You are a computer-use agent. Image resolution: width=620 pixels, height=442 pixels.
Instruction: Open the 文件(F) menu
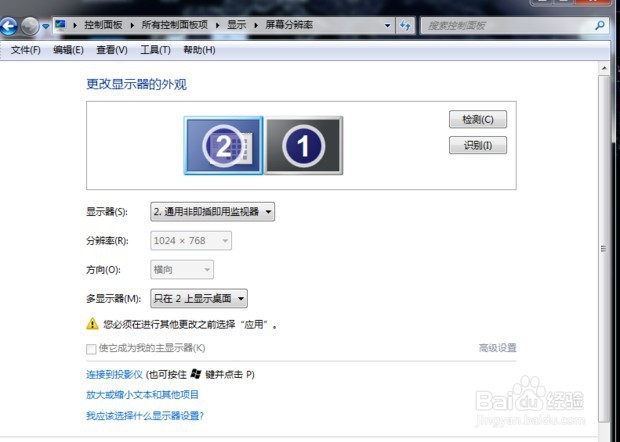pos(26,50)
